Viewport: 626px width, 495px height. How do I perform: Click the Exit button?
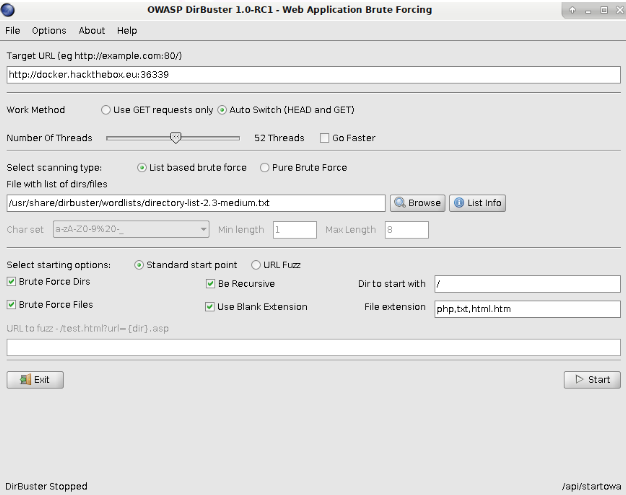[35, 380]
